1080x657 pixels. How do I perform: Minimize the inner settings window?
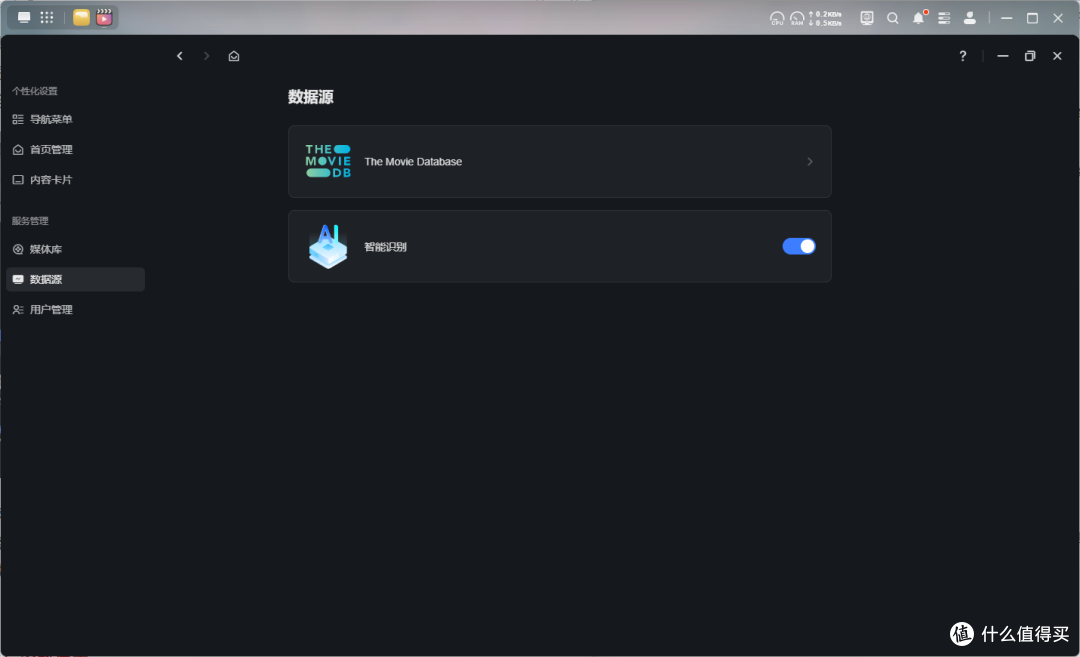(x=1003, y=56)
